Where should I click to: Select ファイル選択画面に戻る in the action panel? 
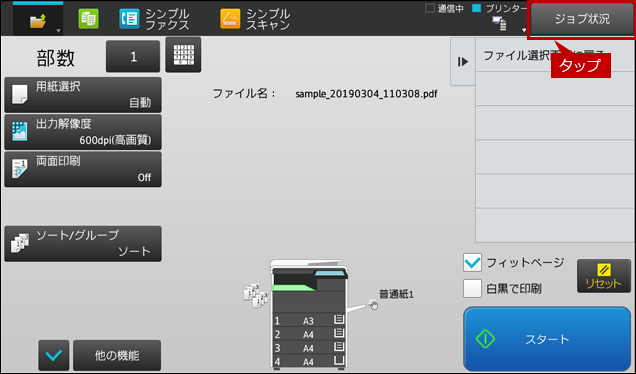[x=555, y=55]
